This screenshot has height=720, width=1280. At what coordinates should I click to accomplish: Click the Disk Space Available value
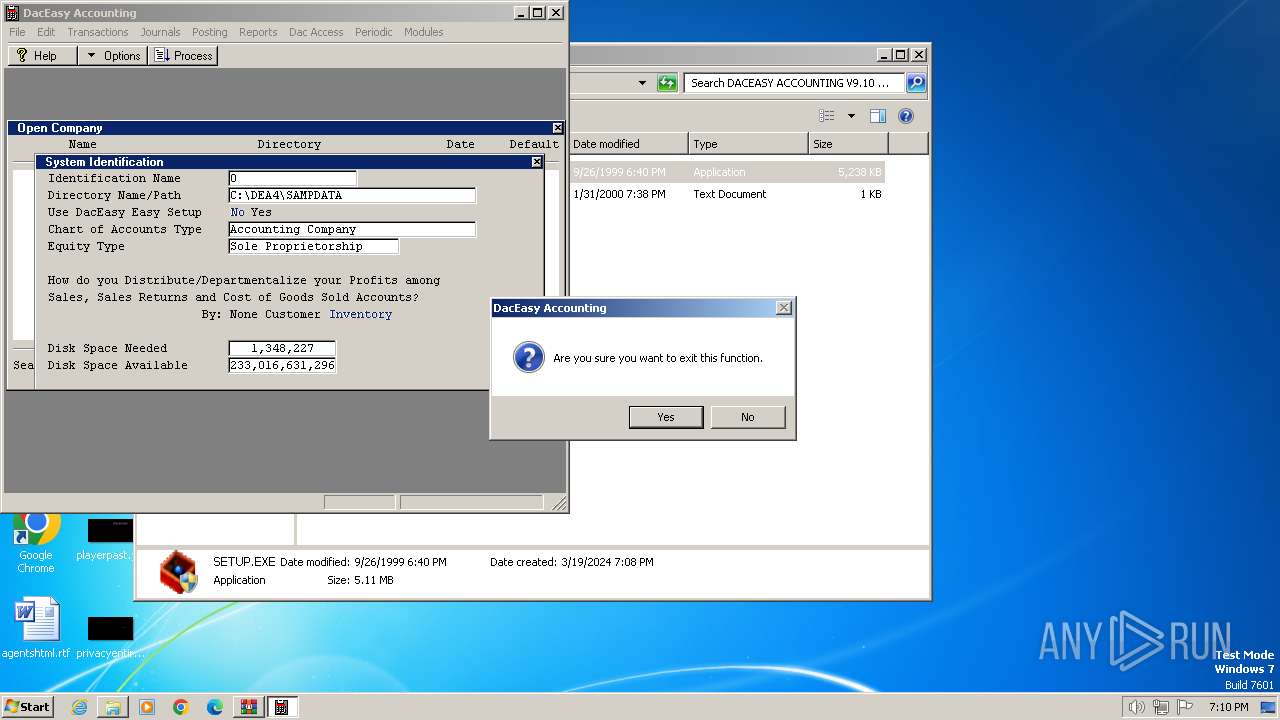(x=282, y=365)
